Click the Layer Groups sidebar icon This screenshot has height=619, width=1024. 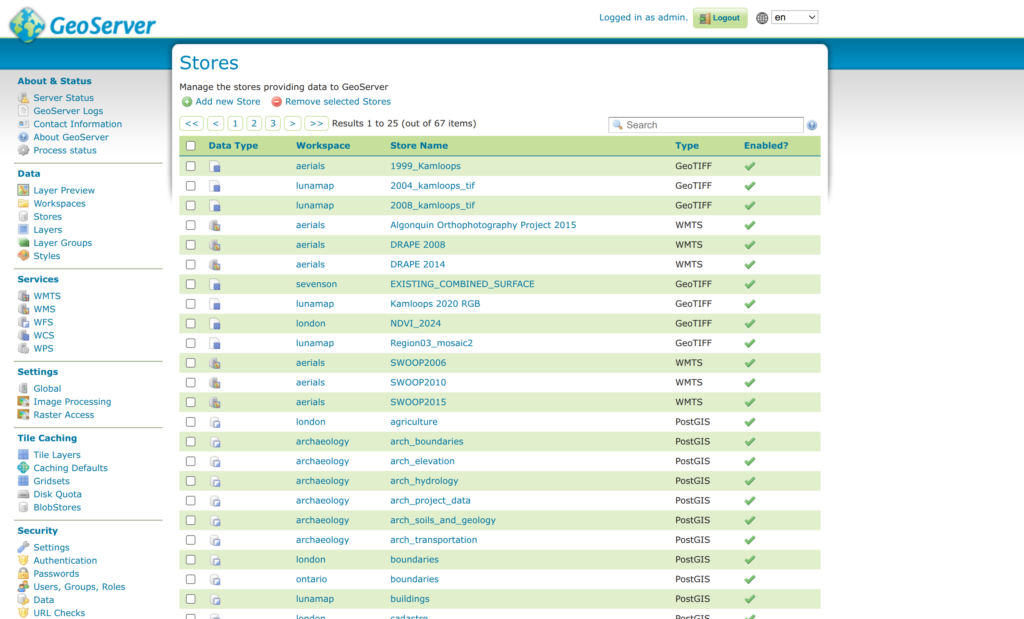pos(24,243)
